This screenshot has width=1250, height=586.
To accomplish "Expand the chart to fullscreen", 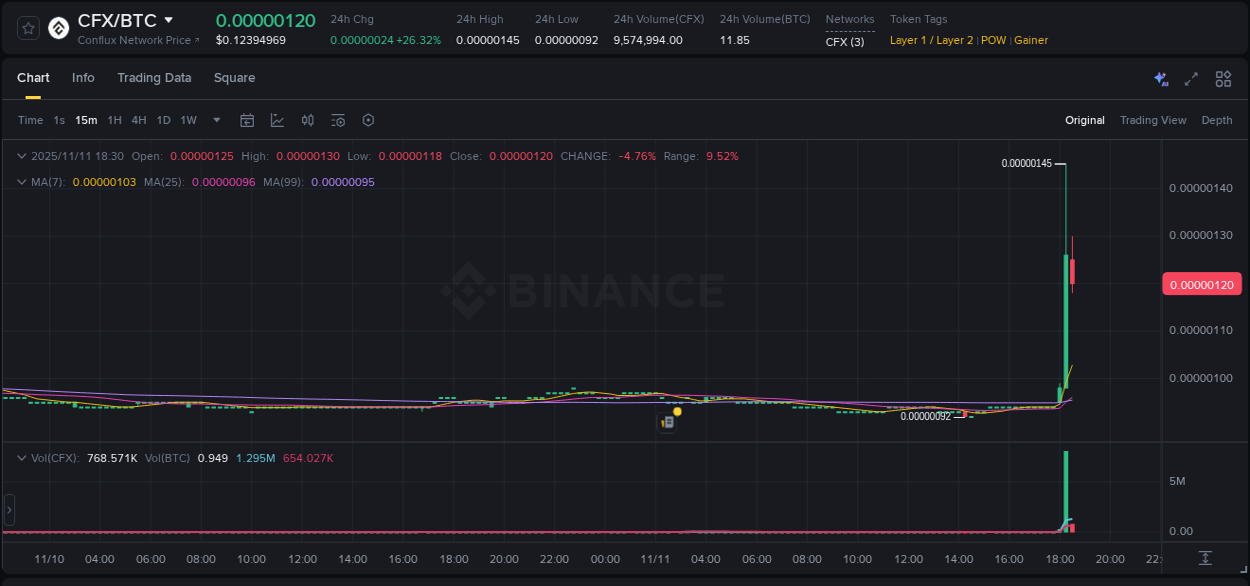I will pyautogui.click(x=1191, y=78).
